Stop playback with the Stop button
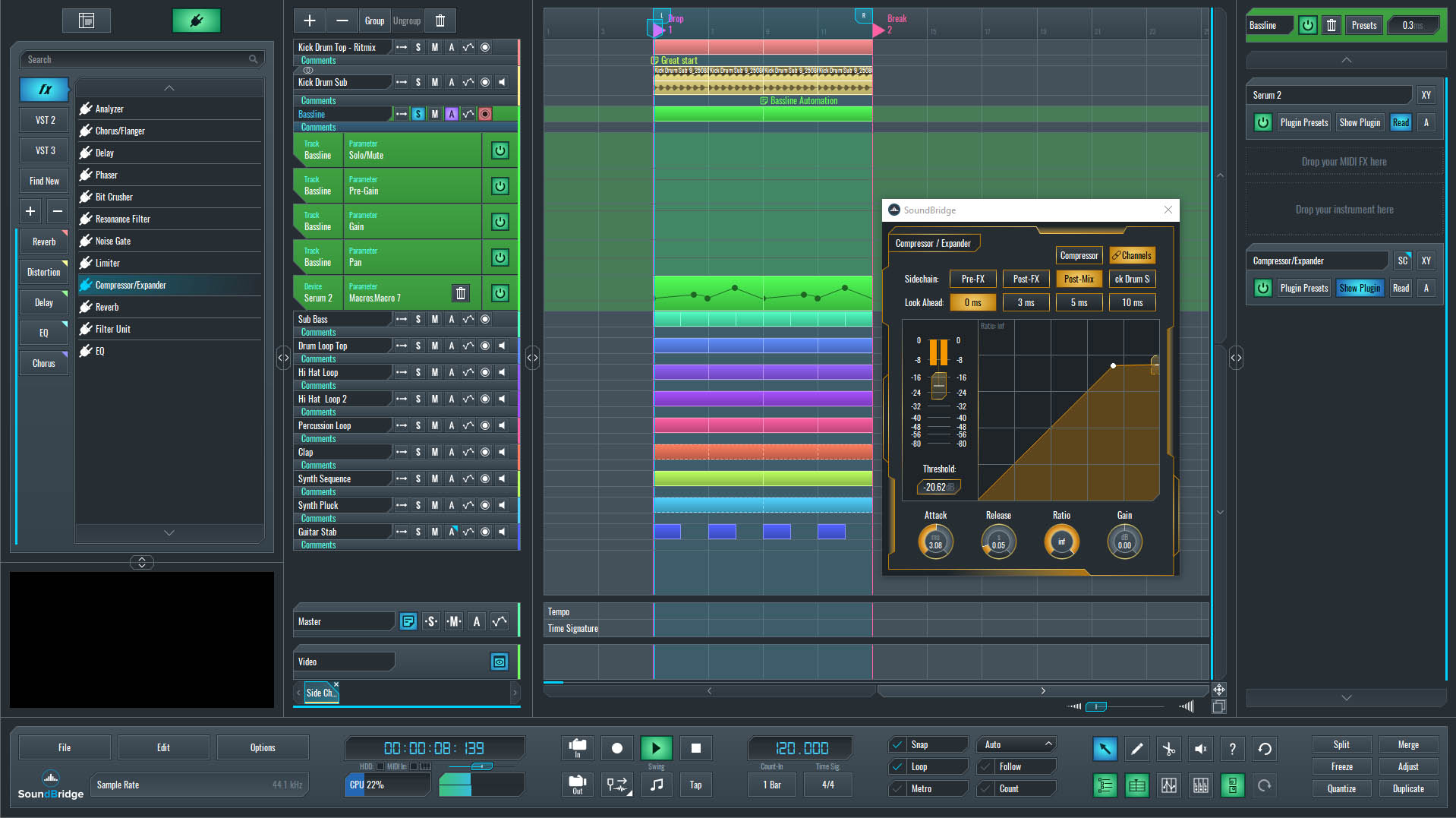The width and height of the screenshot is (1456, 818). pyautogui.click(x=695, y=748)
